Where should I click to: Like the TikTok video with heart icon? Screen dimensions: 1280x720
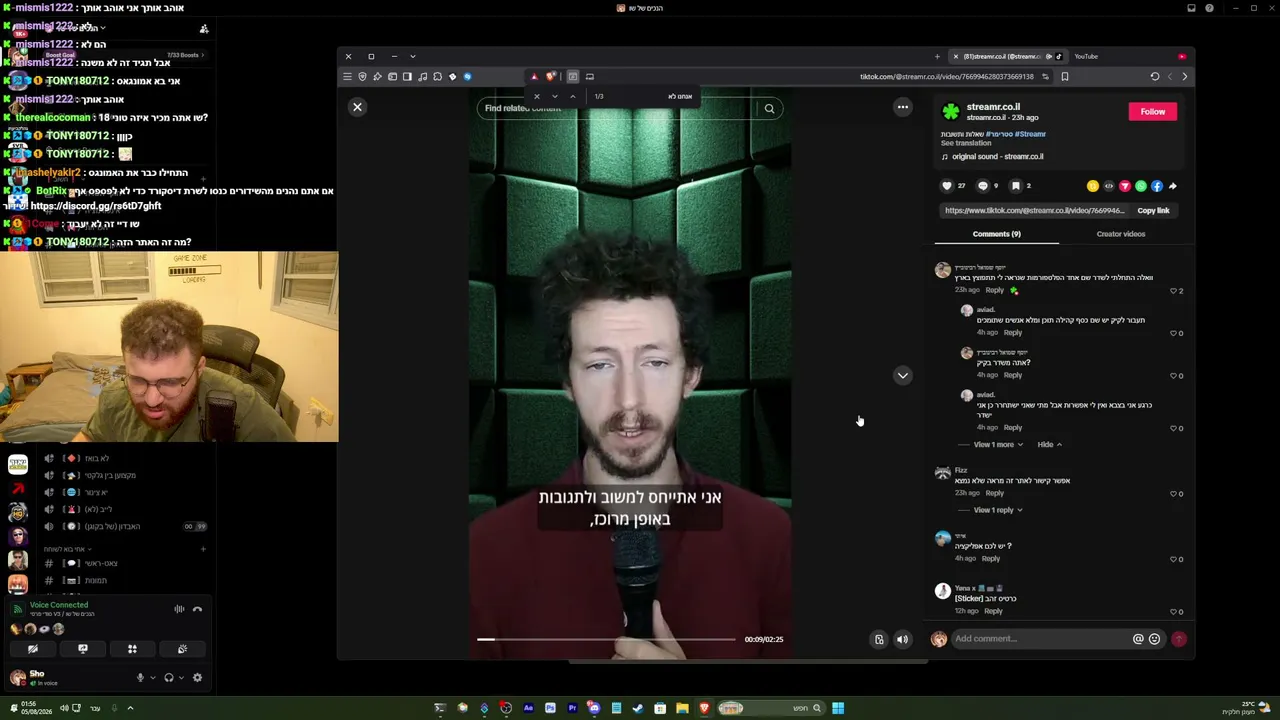[947, 186]
